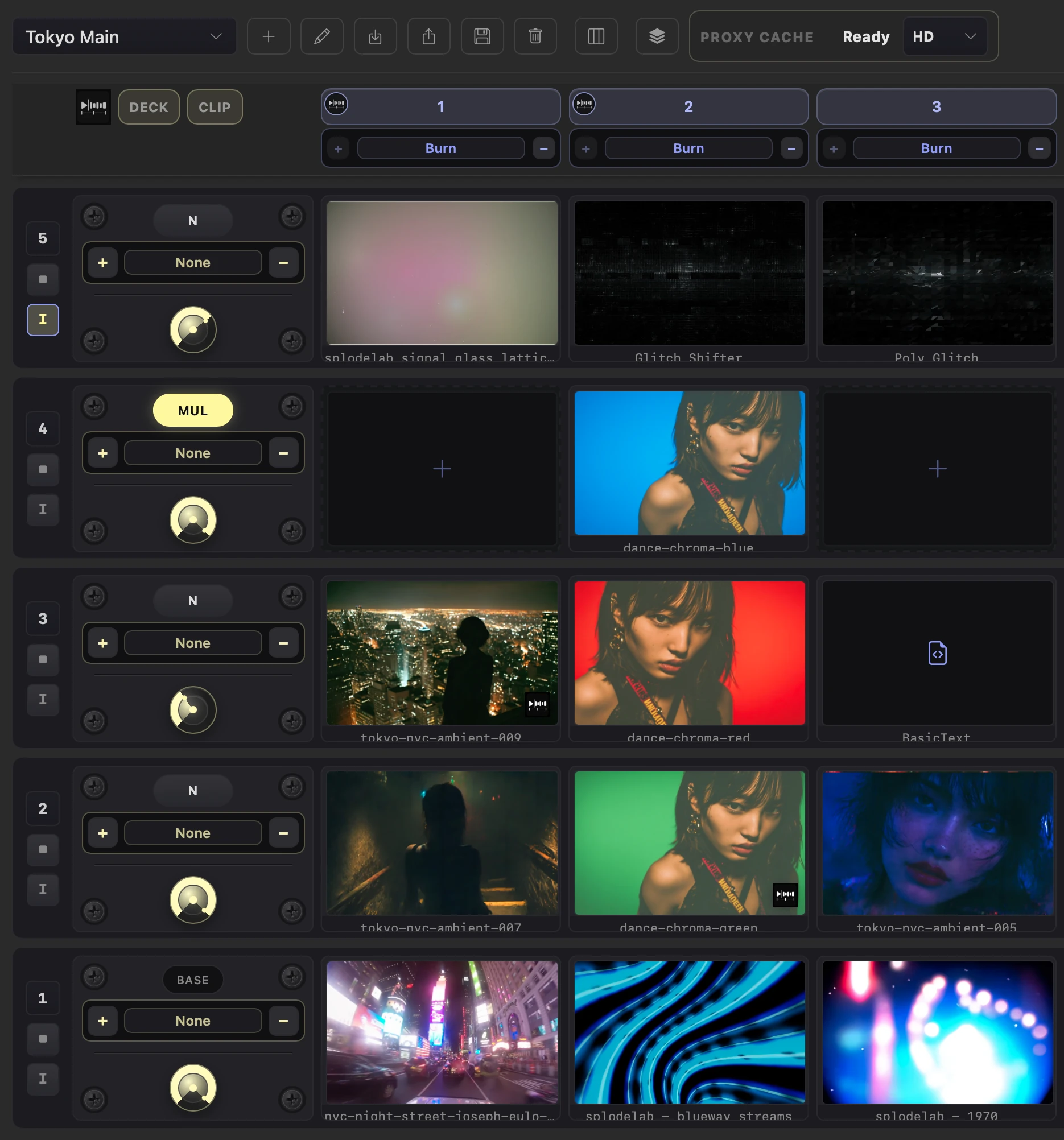Select the dance-chroma-red clip thumbnail
This screenshot has width=1064, height=1140.
(690, 652)
